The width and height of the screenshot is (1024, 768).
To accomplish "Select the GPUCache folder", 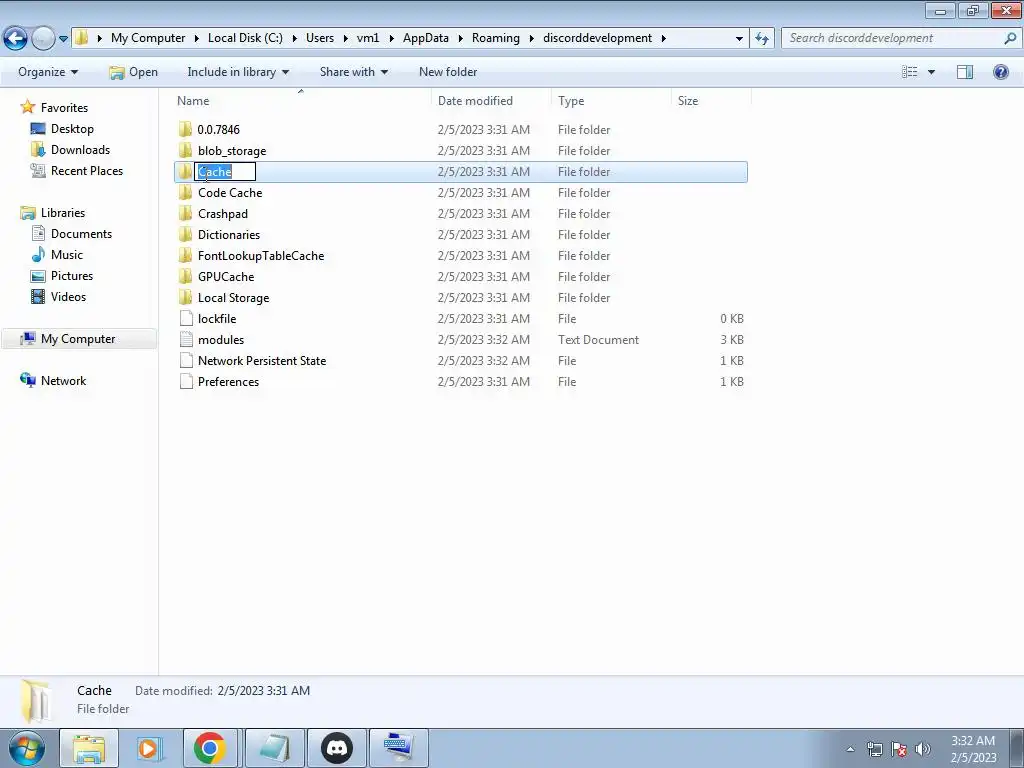I will coord(226,277).
